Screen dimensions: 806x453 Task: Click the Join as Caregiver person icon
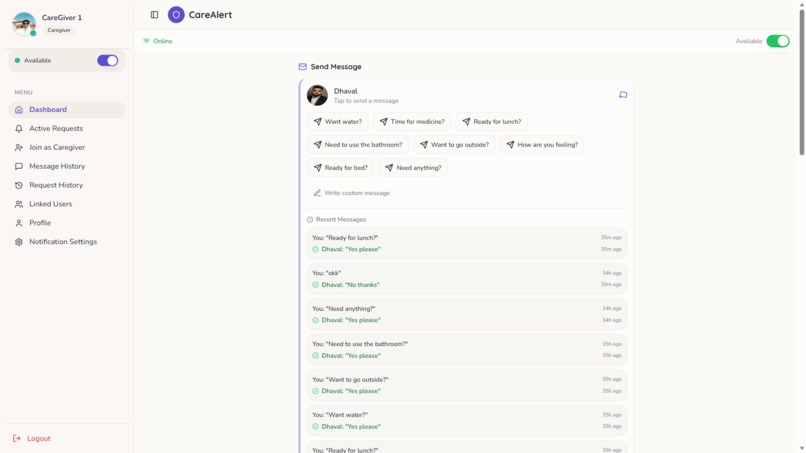point(19,148)
